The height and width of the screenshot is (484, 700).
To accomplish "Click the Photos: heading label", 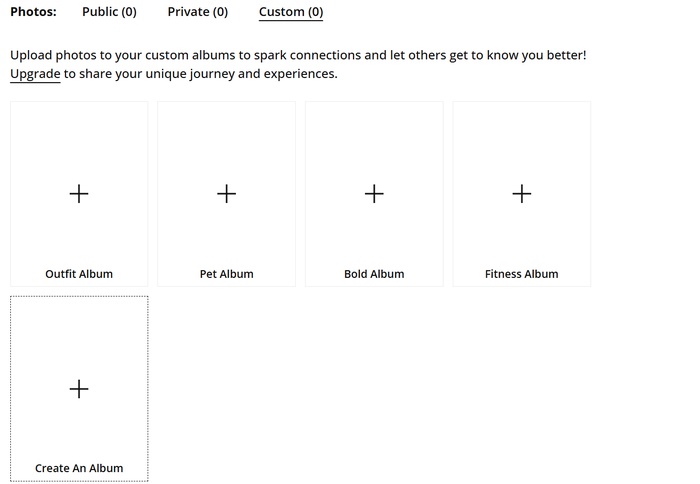I will 33,12.
